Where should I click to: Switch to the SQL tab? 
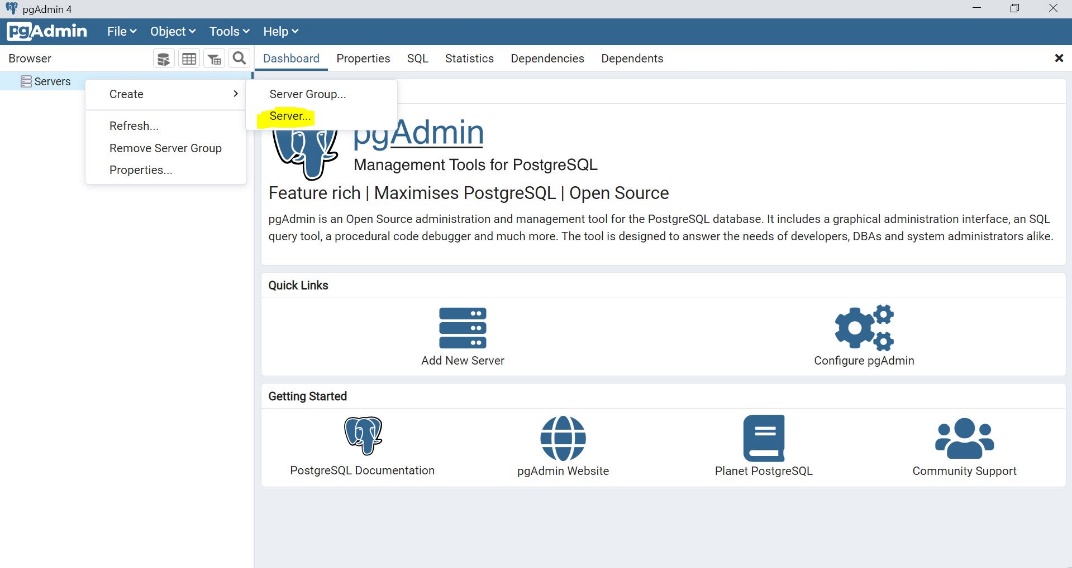click(x=418, y=59)
